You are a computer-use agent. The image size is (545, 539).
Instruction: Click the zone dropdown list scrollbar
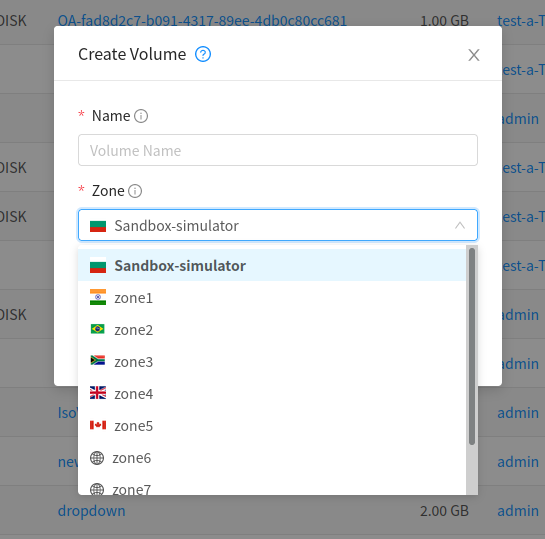pos(472,346)
